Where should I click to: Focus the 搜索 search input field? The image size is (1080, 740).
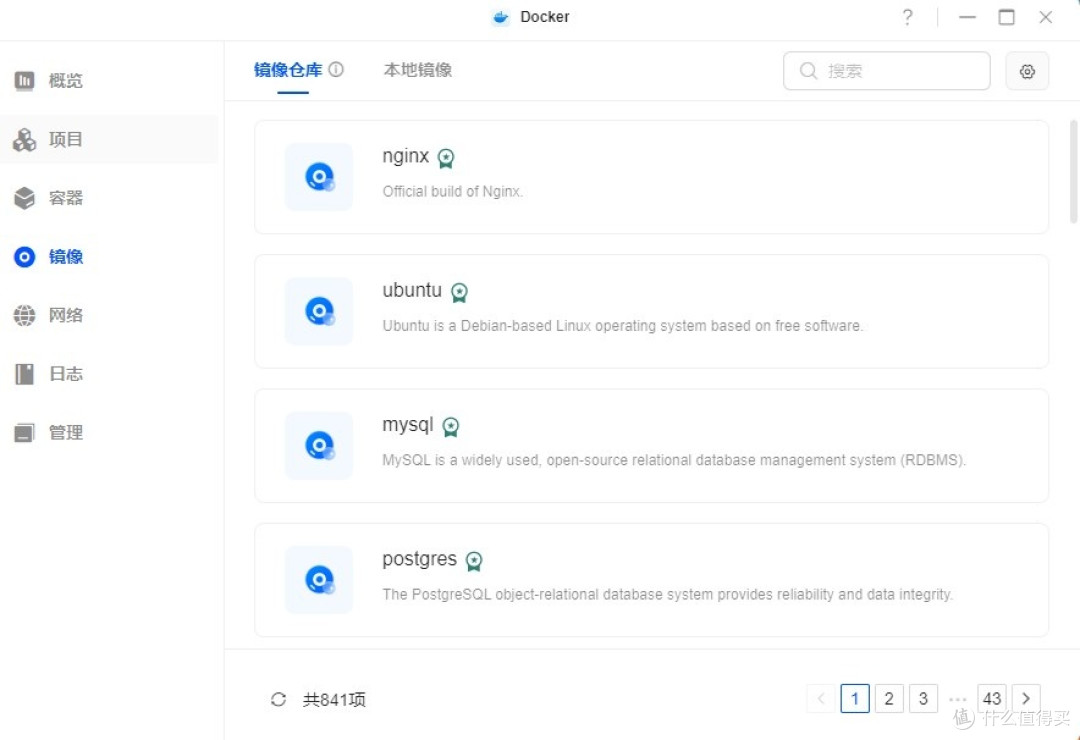886,71
